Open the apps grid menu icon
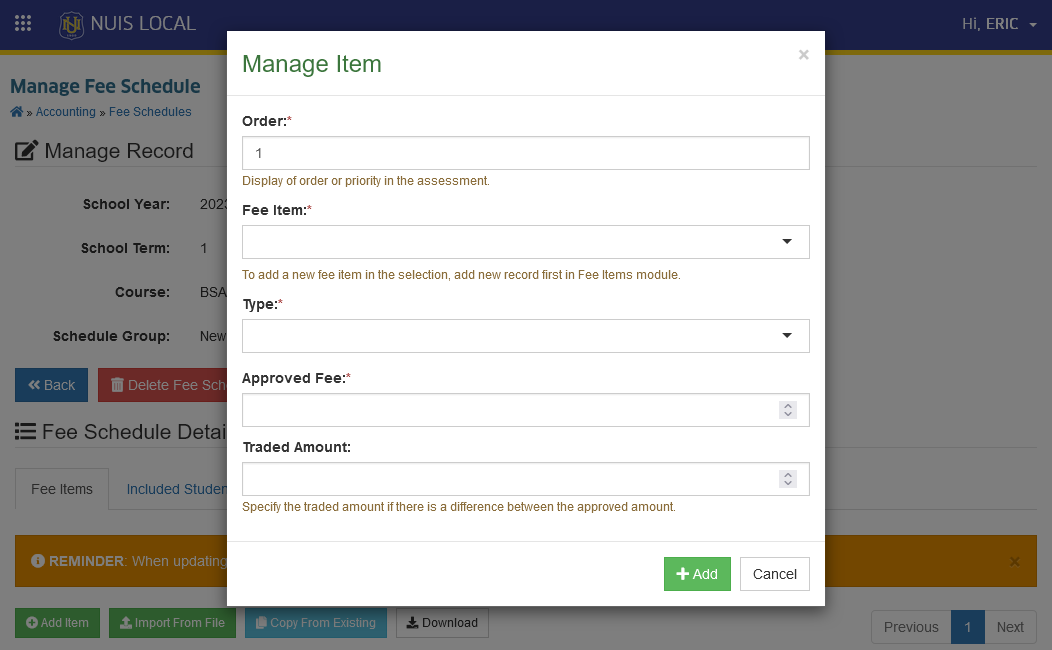Screen dimensions: 1052x650 point(23,23)
